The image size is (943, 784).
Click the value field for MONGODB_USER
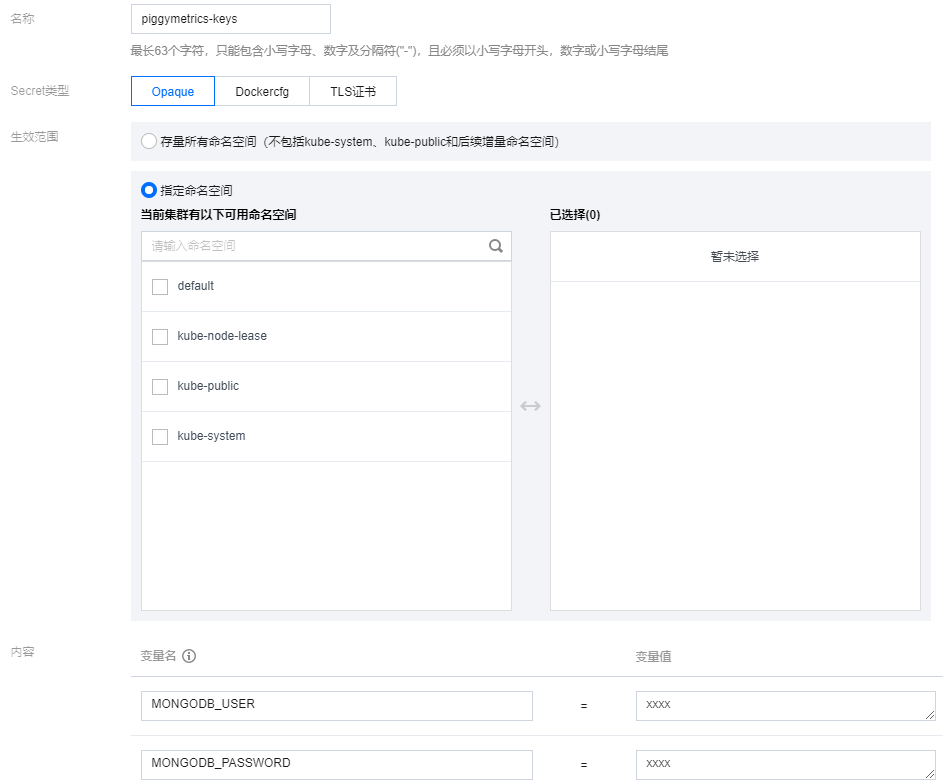click(785, 706)
